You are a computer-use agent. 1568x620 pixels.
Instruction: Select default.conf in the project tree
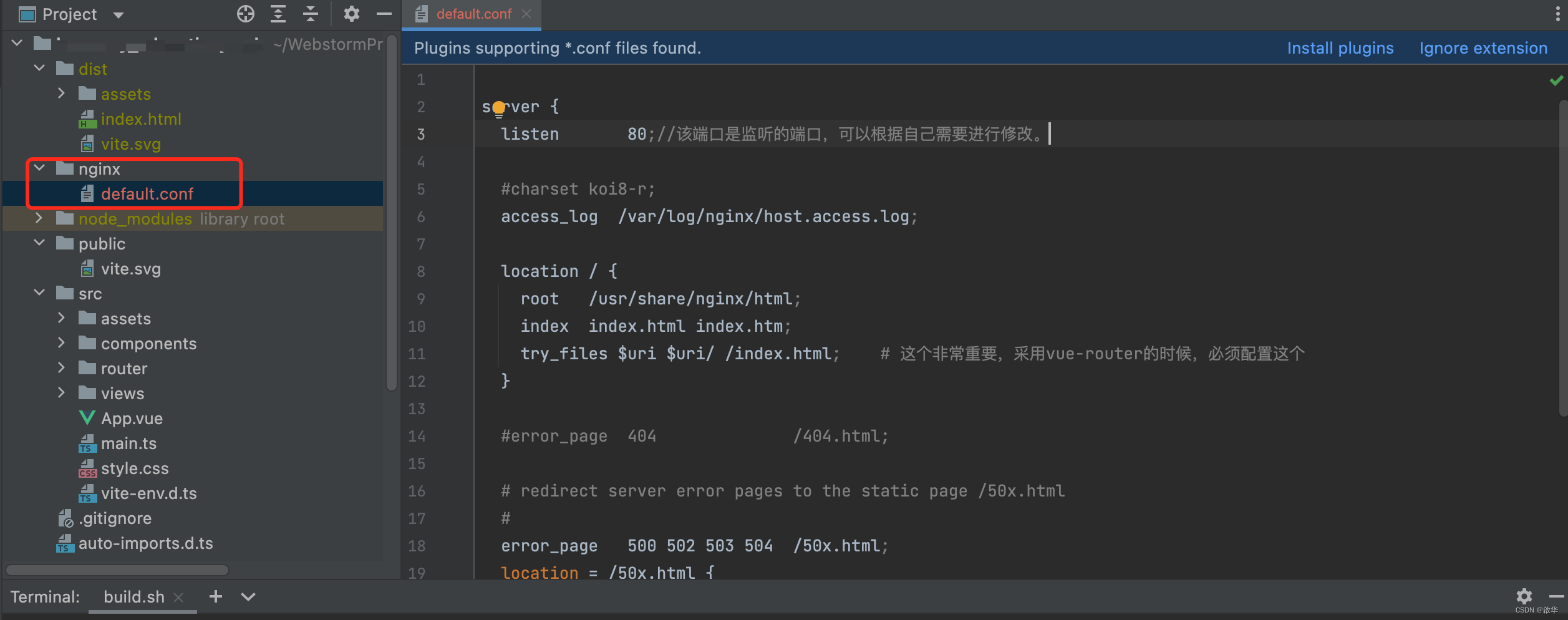[147, 194]
